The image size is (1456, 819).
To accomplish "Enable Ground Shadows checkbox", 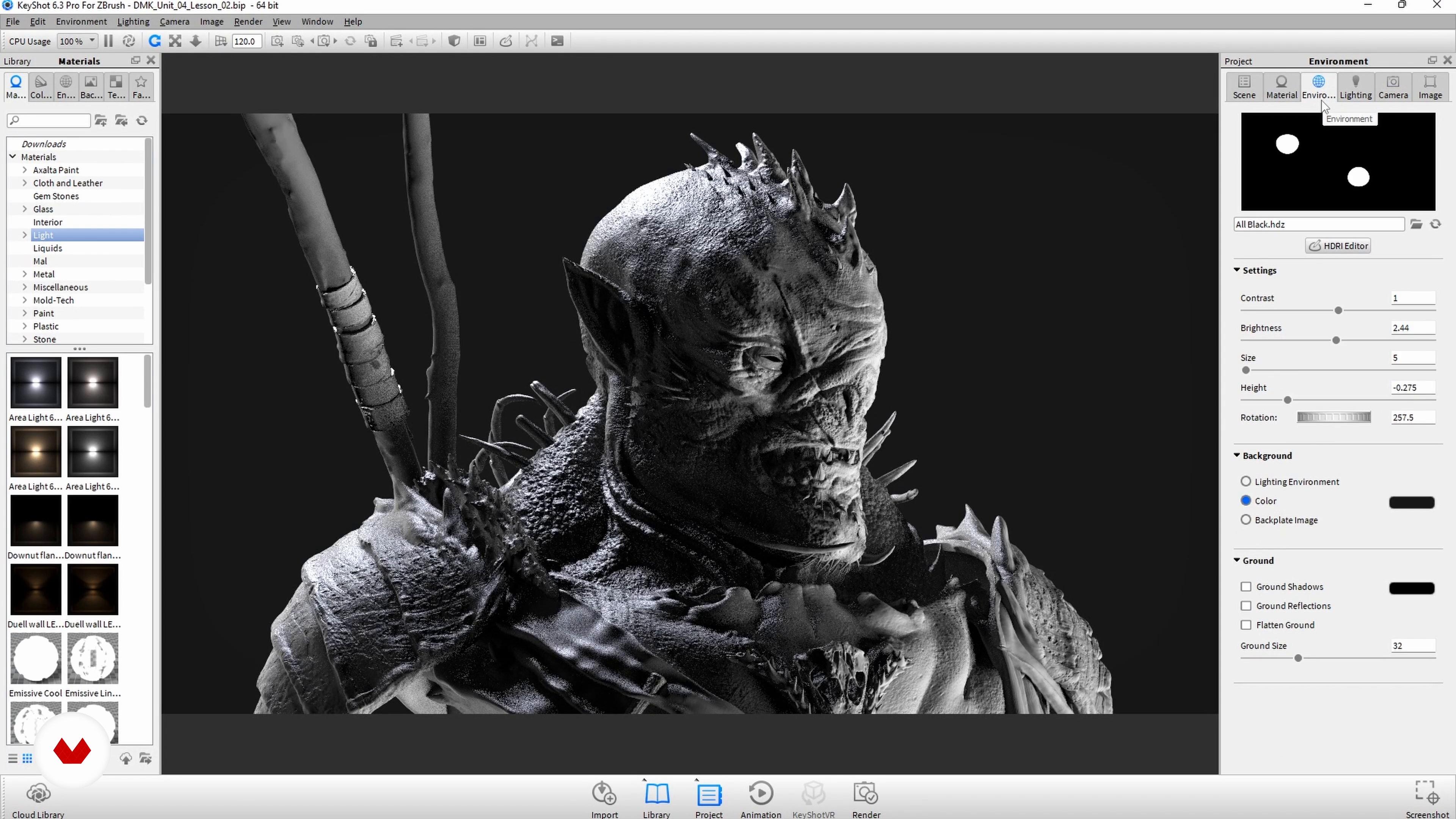I will click(1246, 587).
